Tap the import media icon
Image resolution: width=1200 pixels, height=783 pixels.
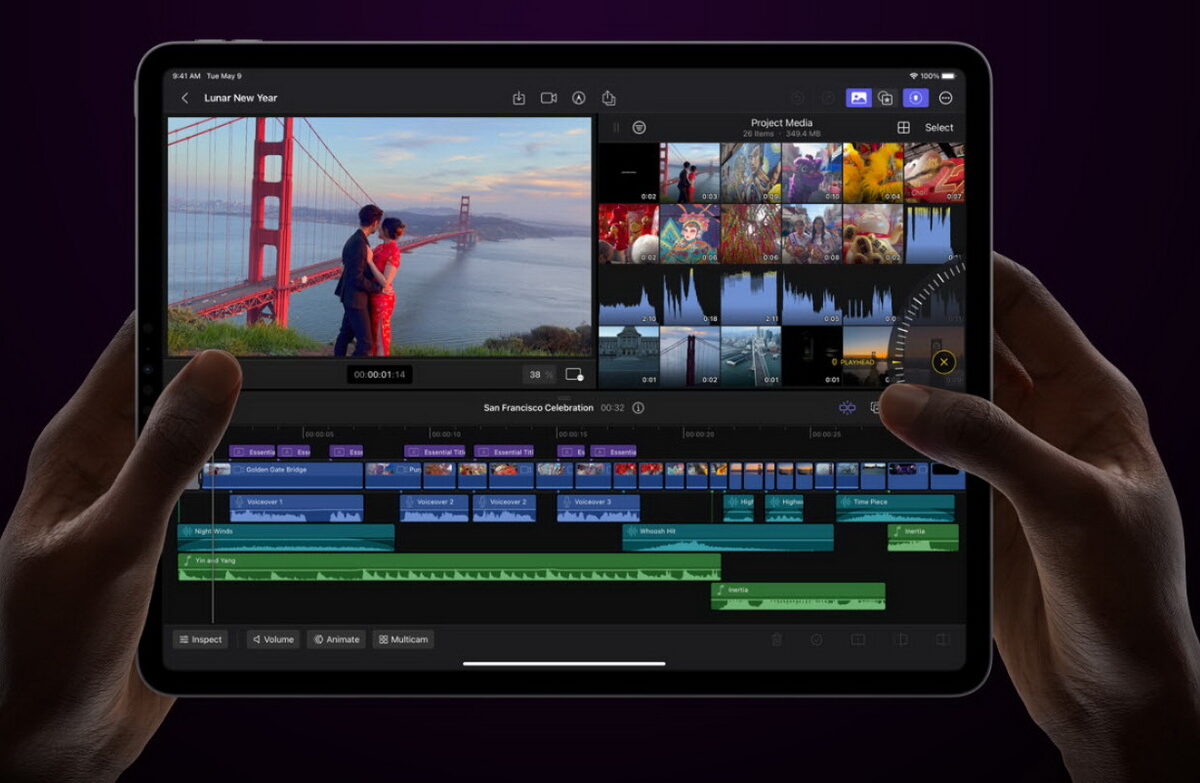click(x=519, y=98)
